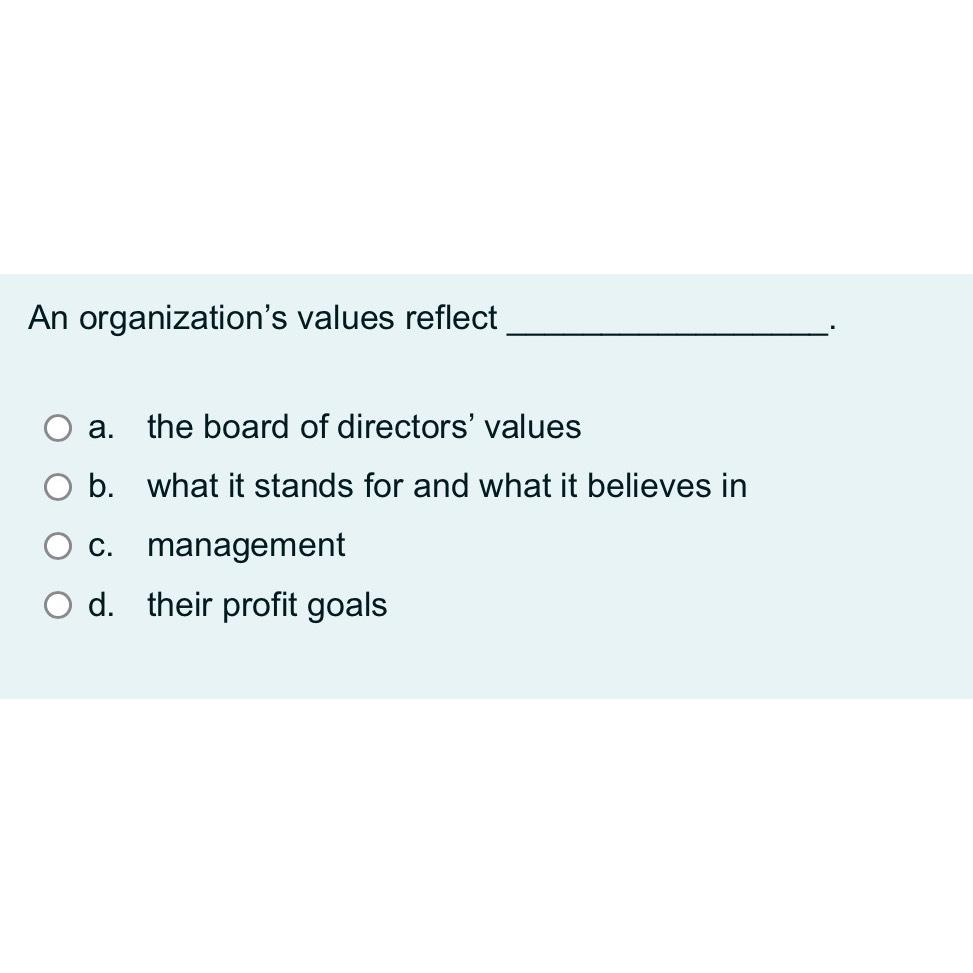Viewport: 973px width, 973px height.
Task: Click the option label 'a.'
Action: click(100, 428)
